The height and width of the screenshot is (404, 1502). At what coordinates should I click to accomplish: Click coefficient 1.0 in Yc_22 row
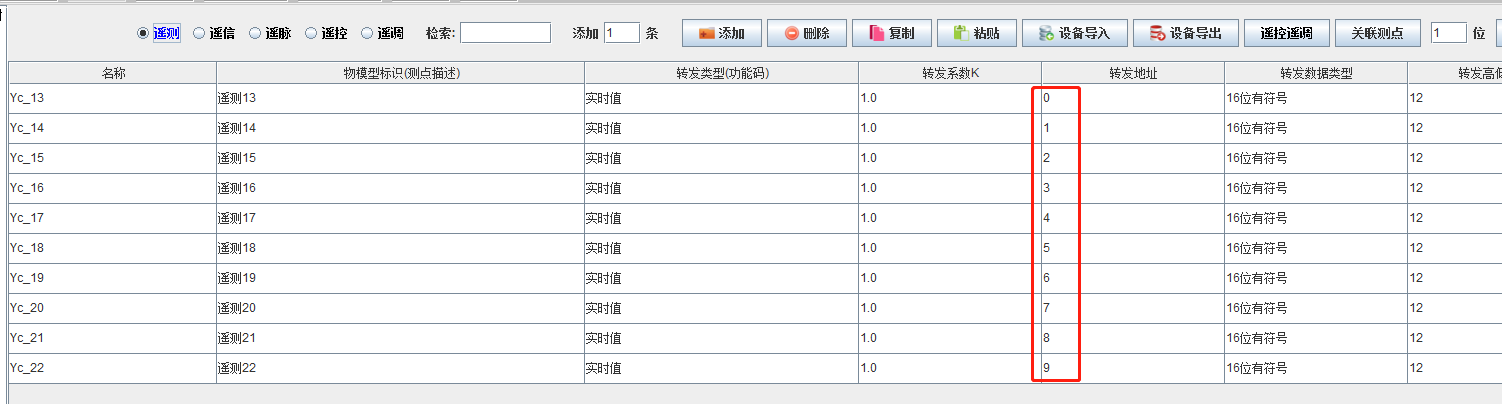[950, 368]
